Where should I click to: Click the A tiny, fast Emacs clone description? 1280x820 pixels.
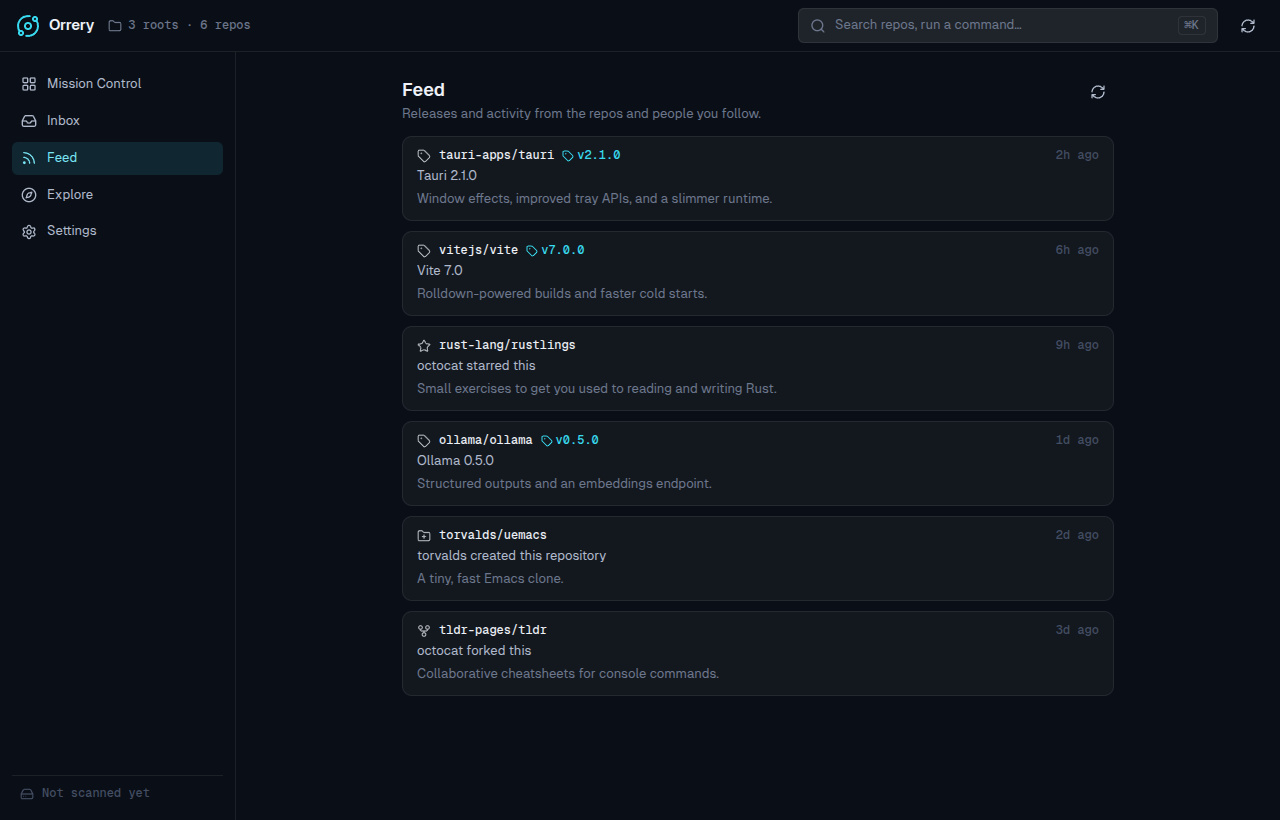490,579
